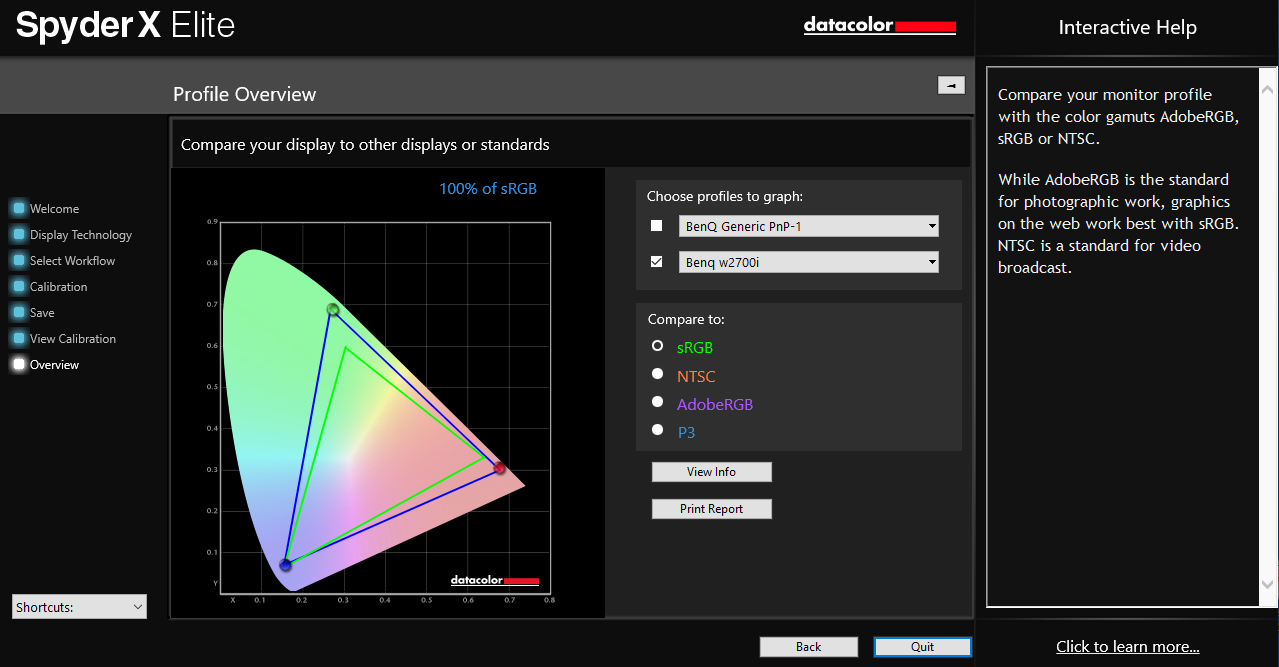Open the BenQ Generic PnP-1 profile dropdown
The width and height of the screenshot is (1279, 667).
coord(808,226)
